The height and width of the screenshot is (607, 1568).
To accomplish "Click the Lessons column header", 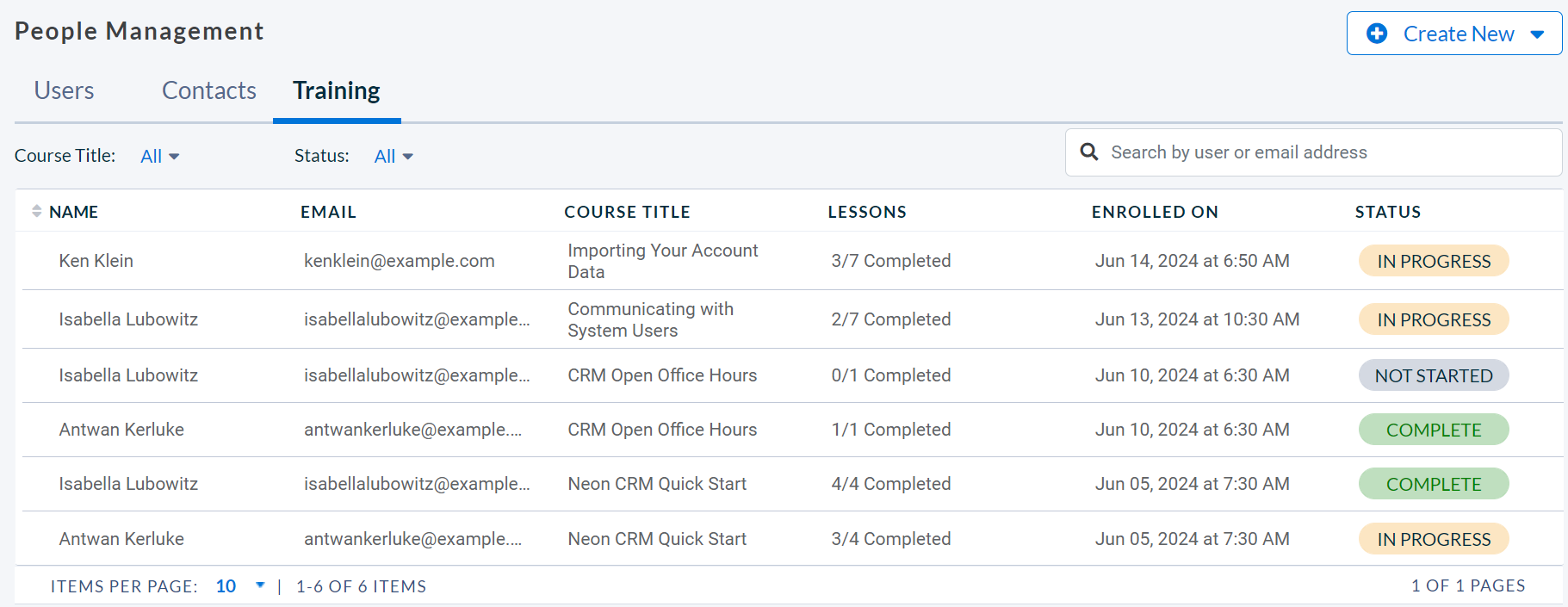I will tap(867, 212).
